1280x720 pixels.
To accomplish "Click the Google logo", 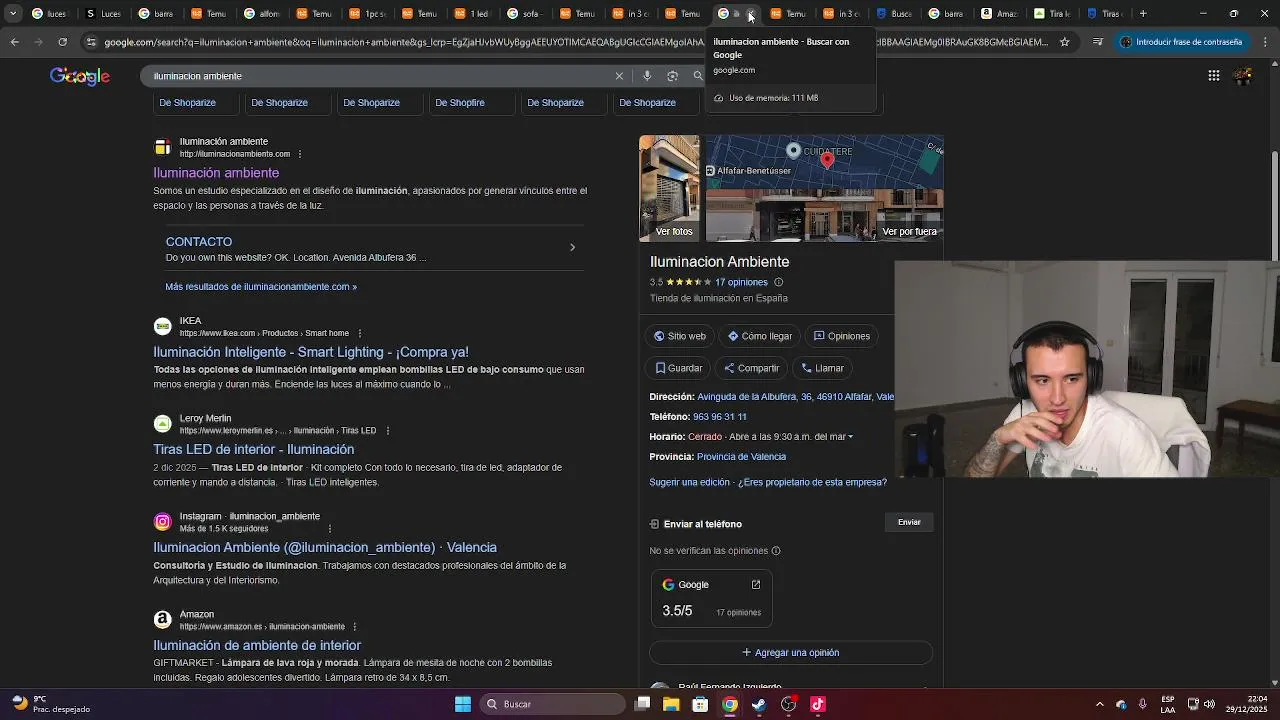I will point(80,77).
